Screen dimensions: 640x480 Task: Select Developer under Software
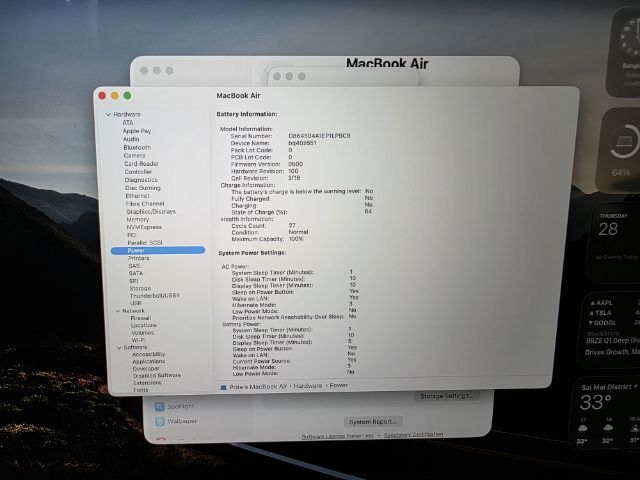pos(146,369)
